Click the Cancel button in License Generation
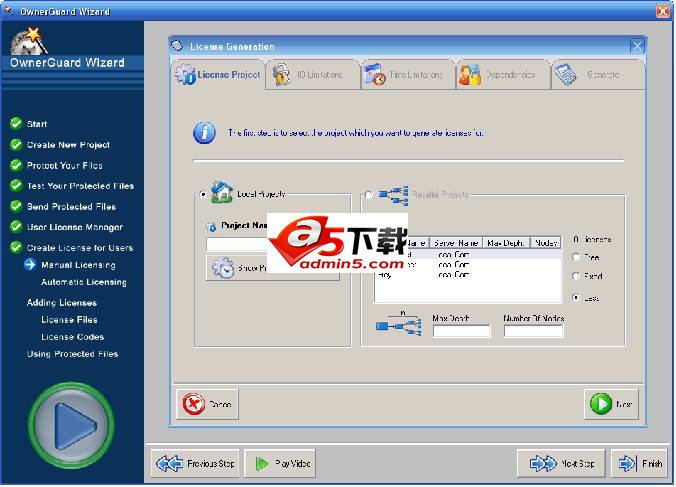The image size is (676, 487). (207, 404)
